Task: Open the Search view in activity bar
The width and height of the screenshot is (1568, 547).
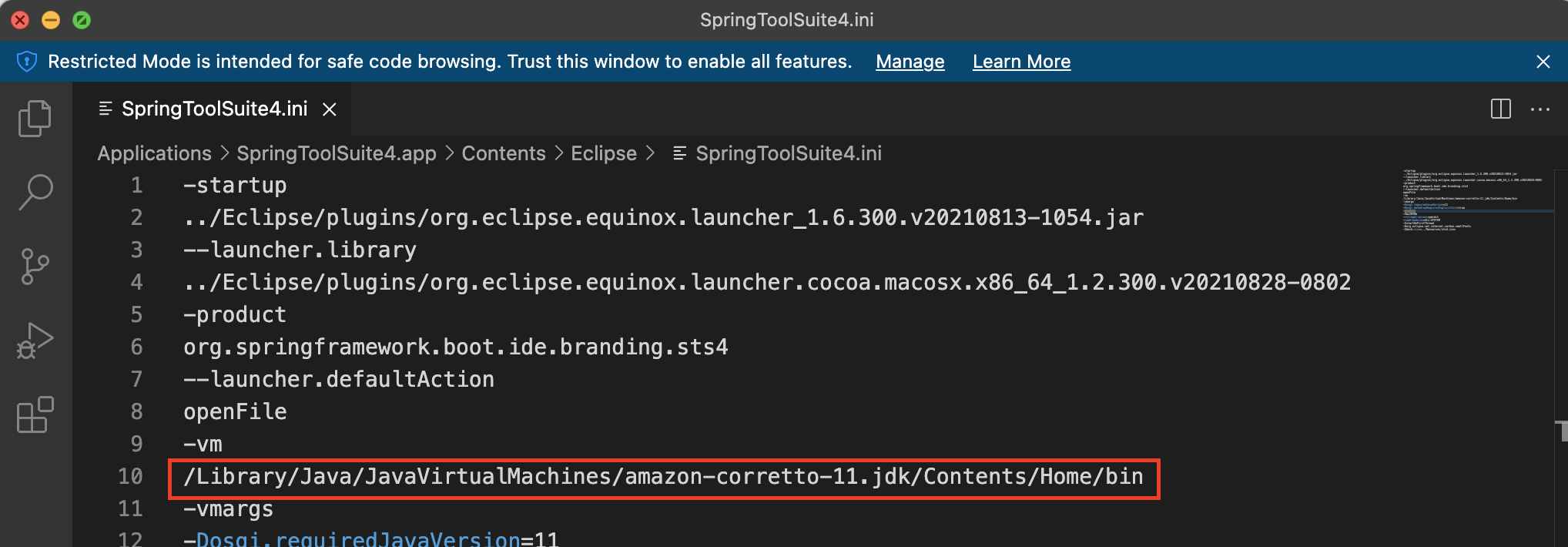Action: [35, 192]
